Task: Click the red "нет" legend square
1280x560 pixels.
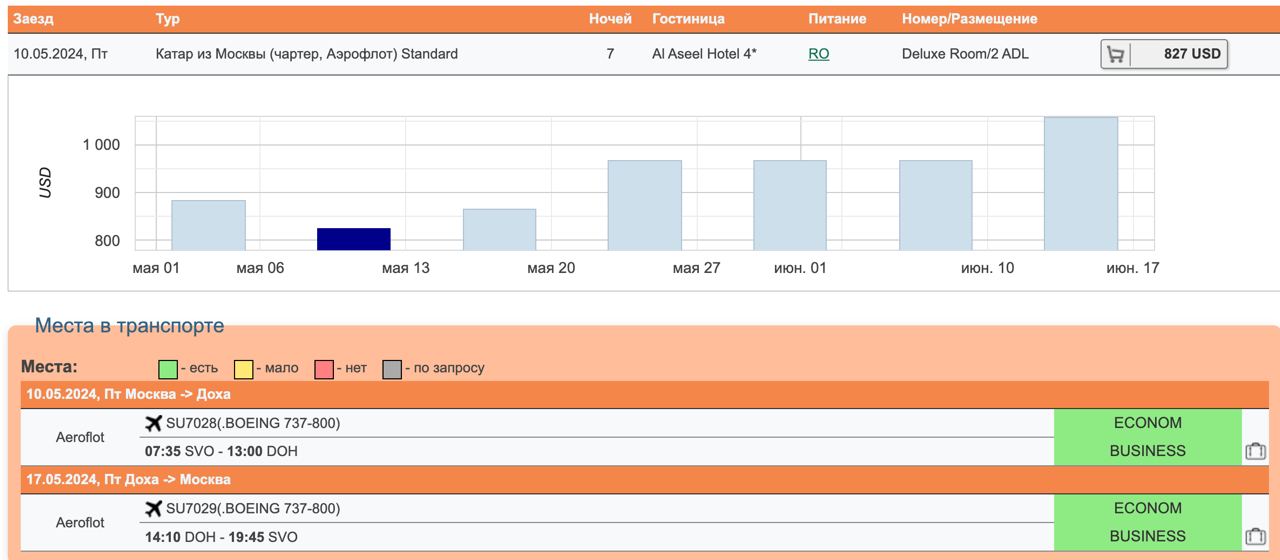Action: pos(324,369)
